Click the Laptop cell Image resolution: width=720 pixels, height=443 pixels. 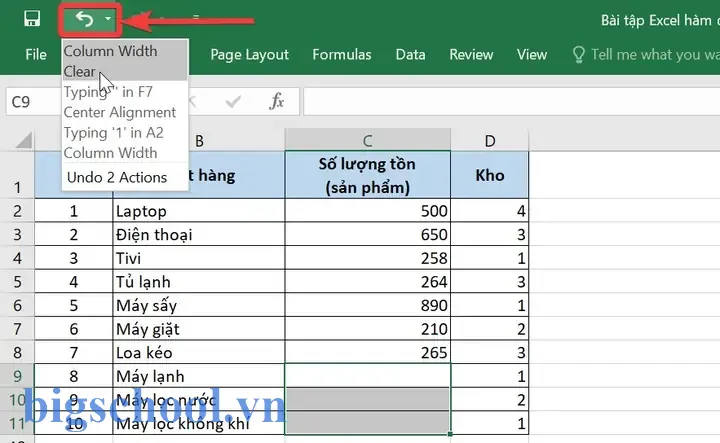[x=199, y=211]
